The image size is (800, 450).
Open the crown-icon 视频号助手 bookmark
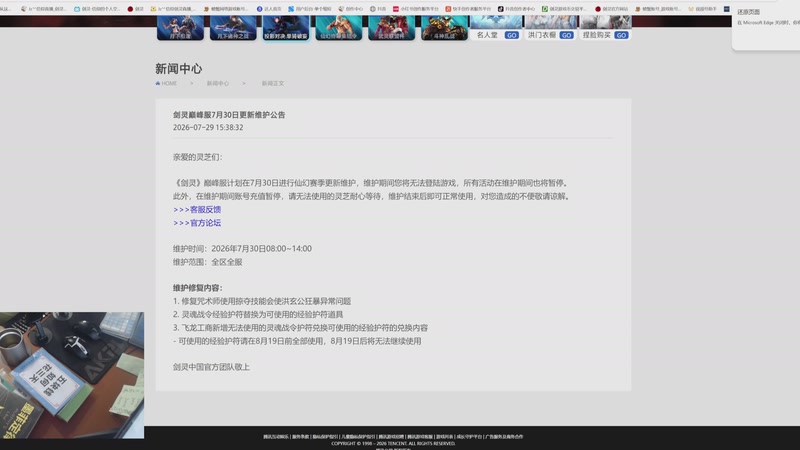click(x=703, y=9)
